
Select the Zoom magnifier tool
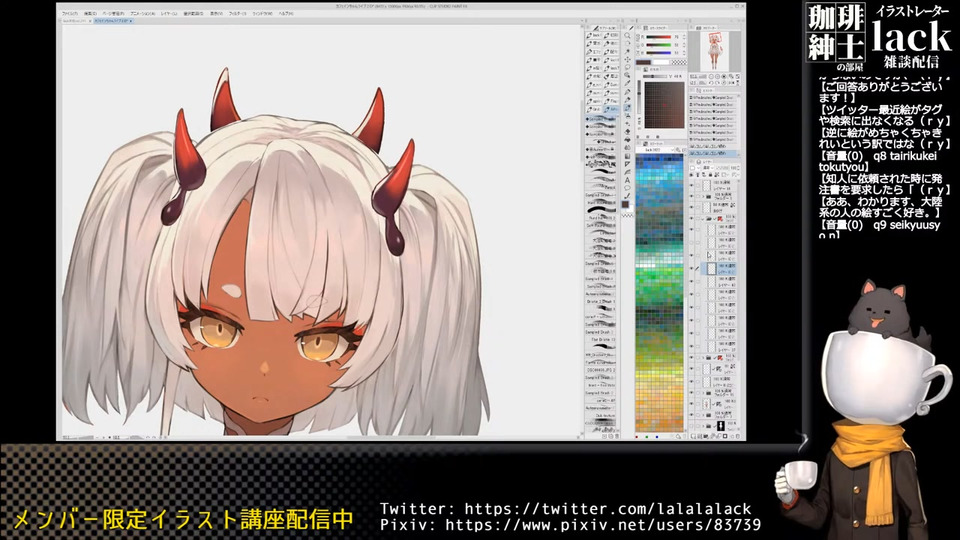(627, 35)
